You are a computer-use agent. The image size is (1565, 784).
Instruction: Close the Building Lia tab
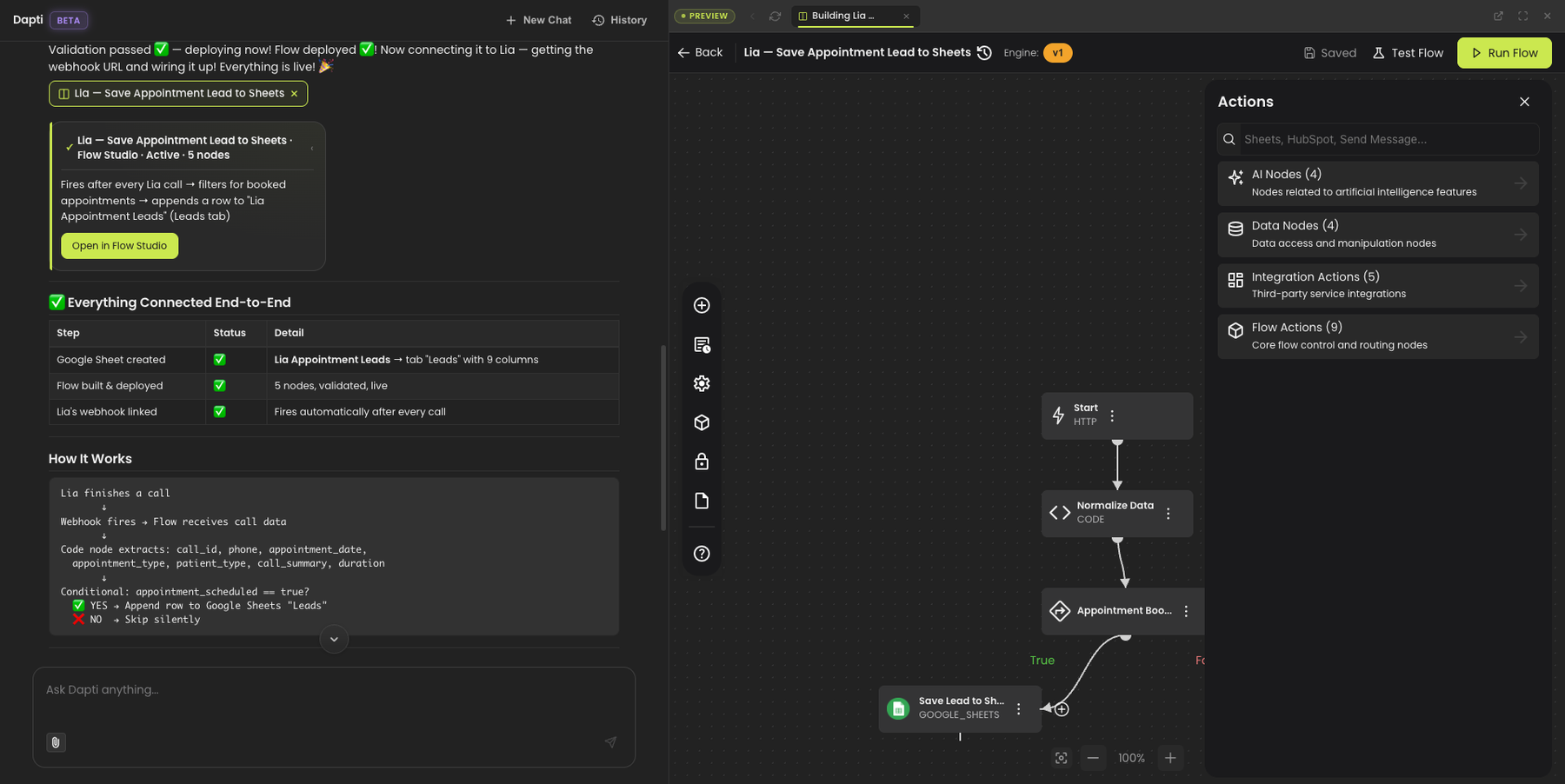click(906, 16)
